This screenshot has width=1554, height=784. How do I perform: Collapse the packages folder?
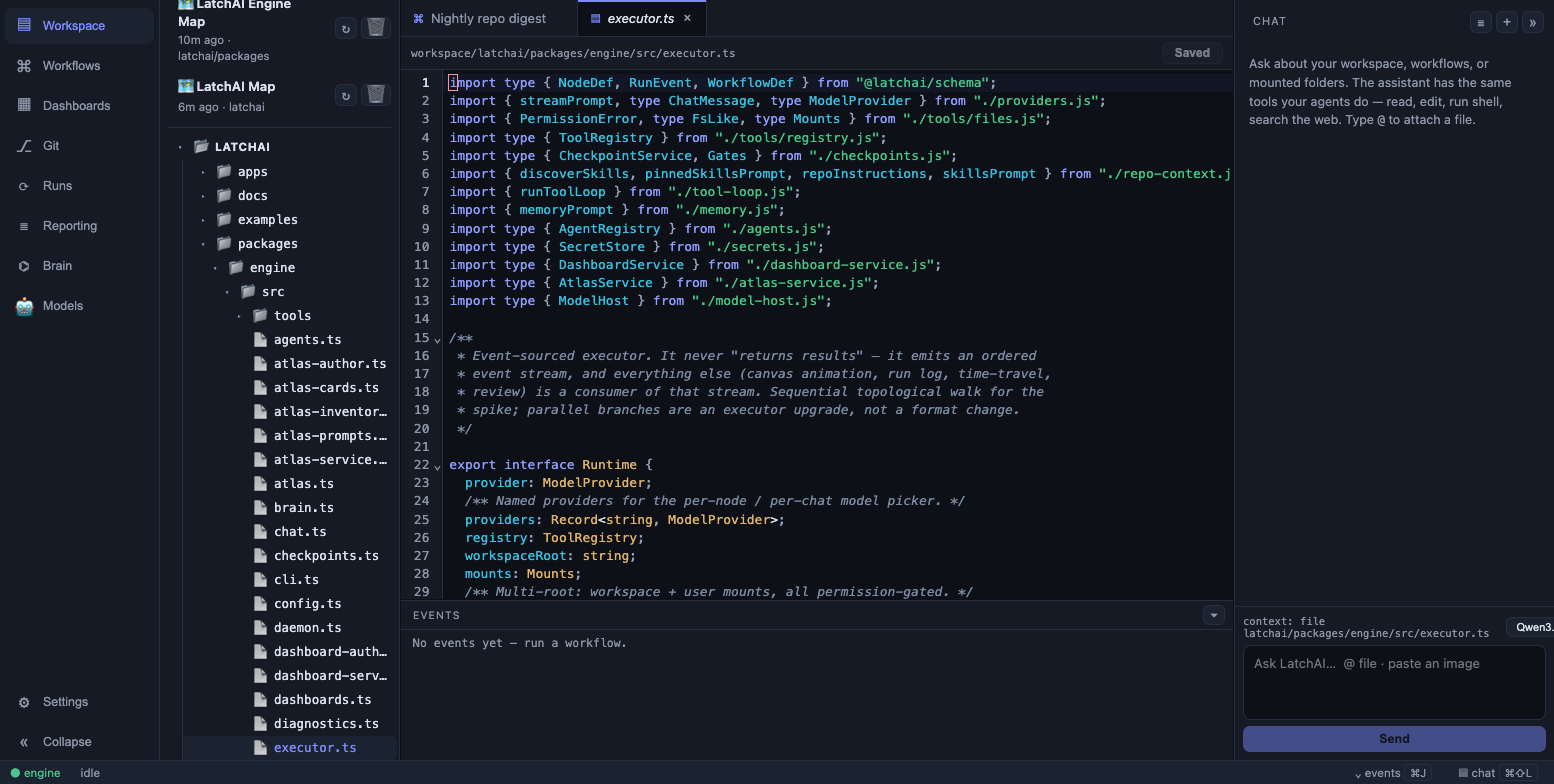203,243
